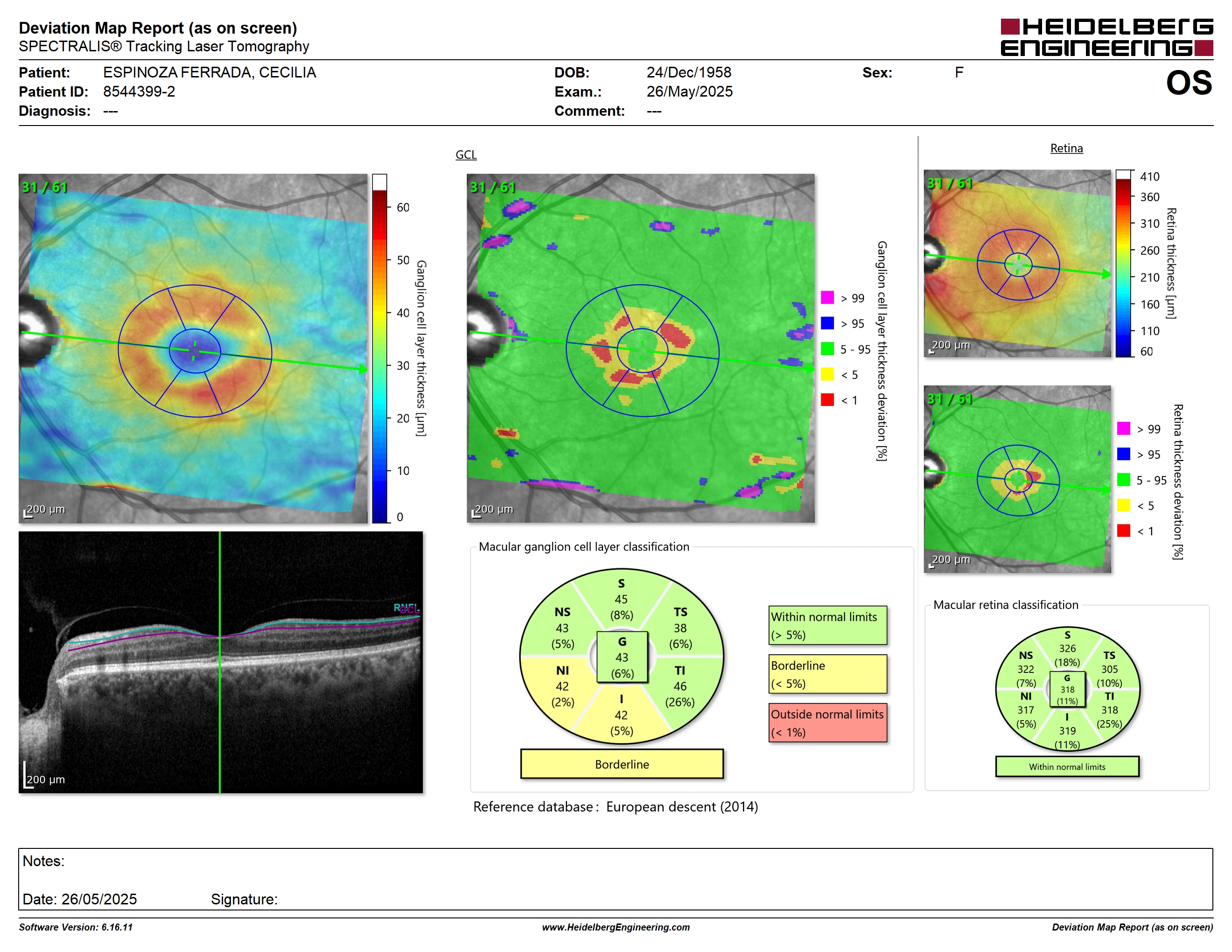Click the GCL section heading link
1232x952 pixels.
click(466, 154)
